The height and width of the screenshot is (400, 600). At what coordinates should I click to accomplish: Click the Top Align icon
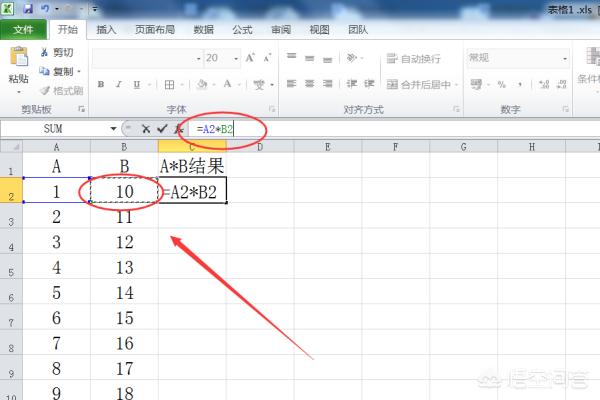[292, 57]
